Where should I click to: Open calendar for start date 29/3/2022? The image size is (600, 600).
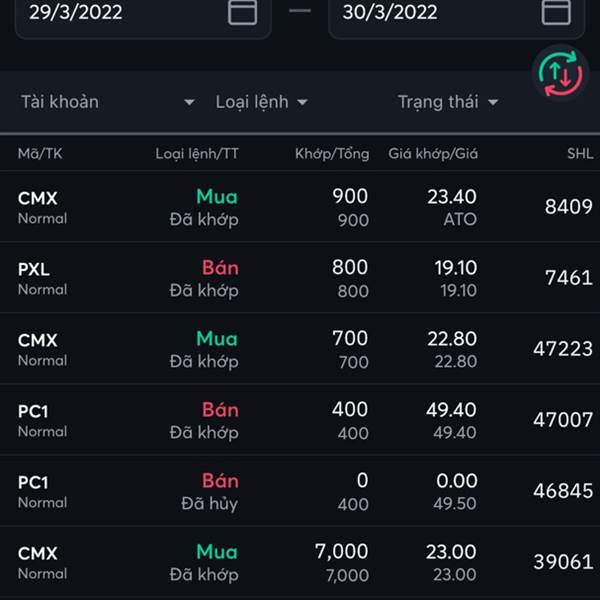(242, 12)
